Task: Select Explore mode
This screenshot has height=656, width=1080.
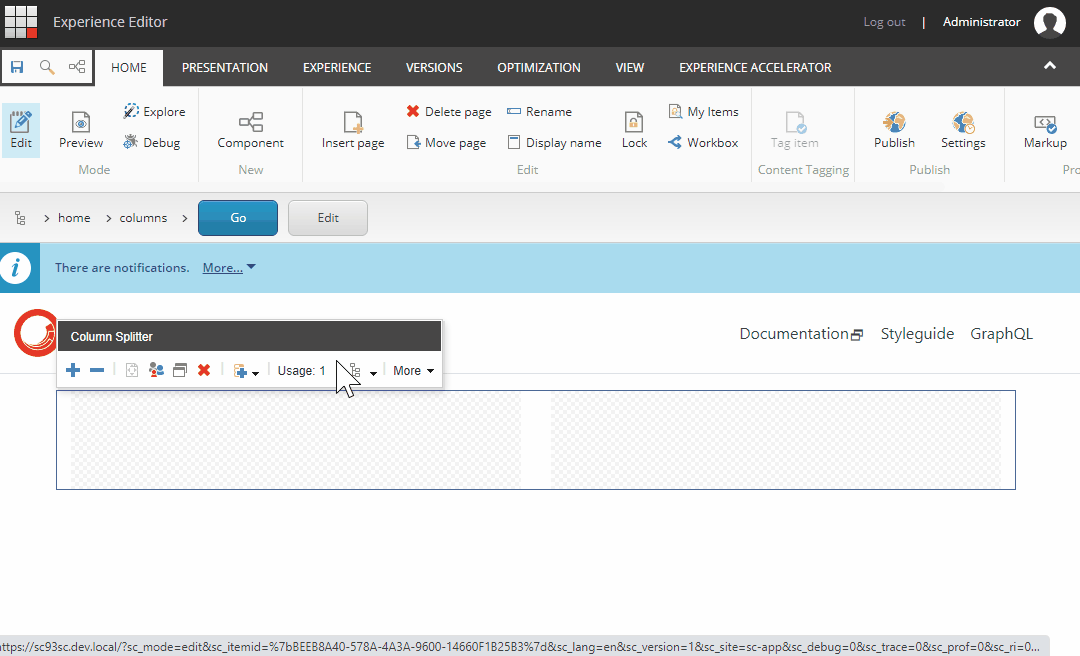Action: tap(154, 112)
